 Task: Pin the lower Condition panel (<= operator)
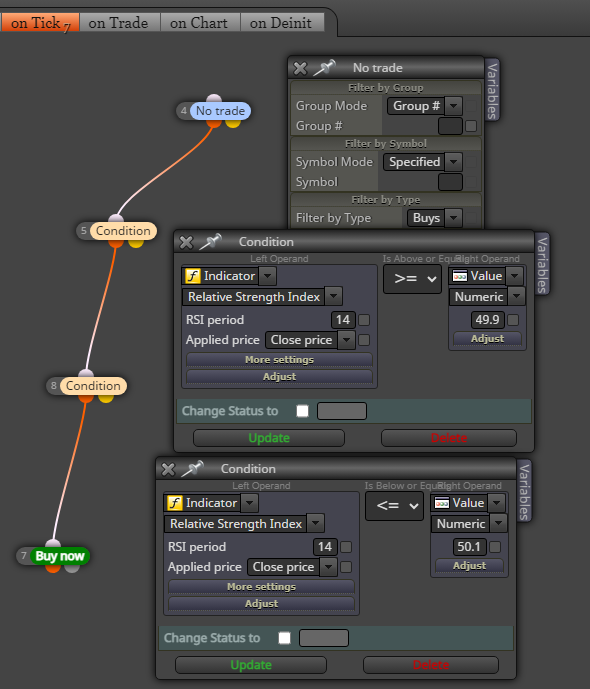(192, 469)
